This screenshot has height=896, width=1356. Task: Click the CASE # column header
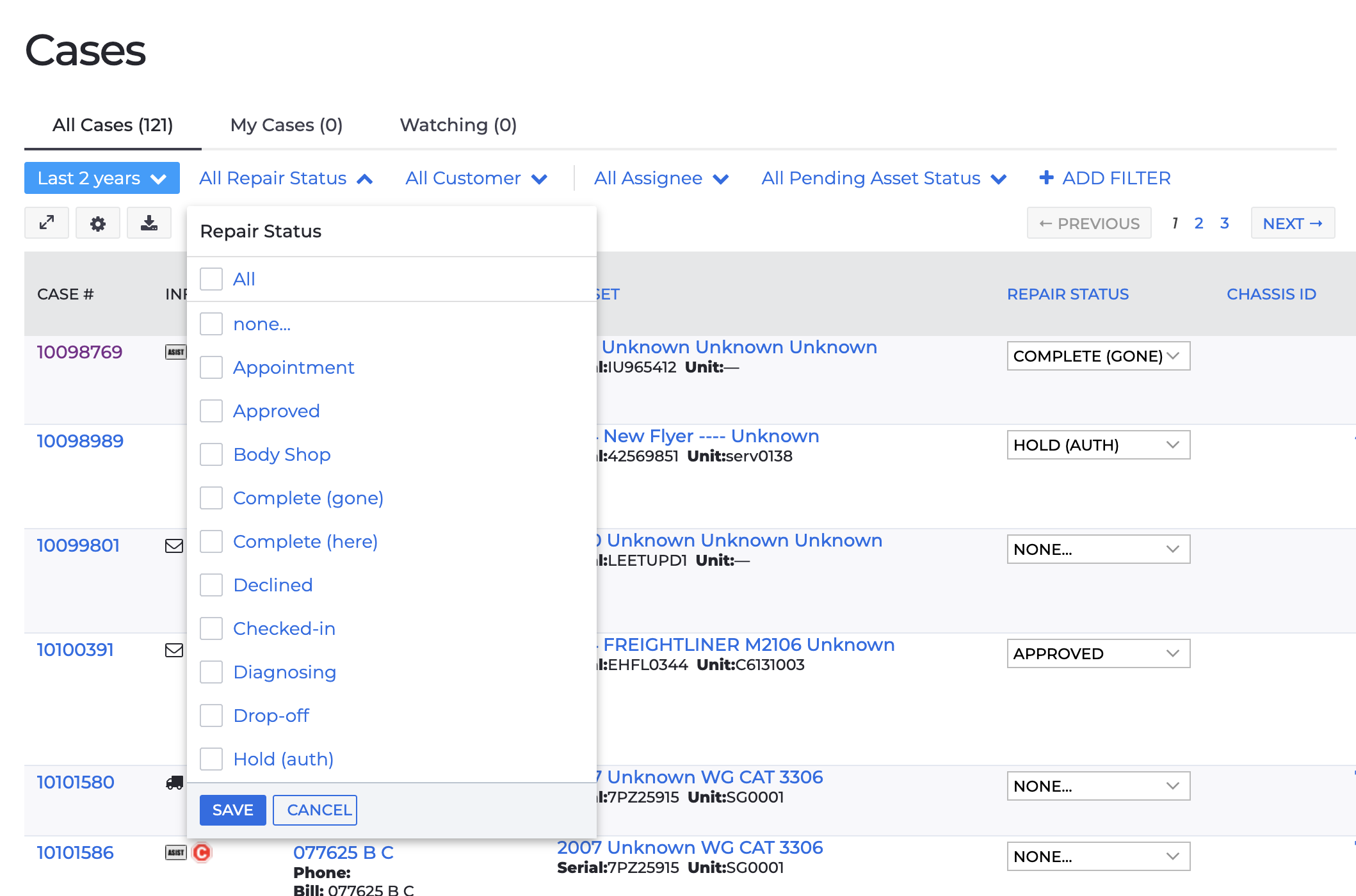[x=65, y=294]
